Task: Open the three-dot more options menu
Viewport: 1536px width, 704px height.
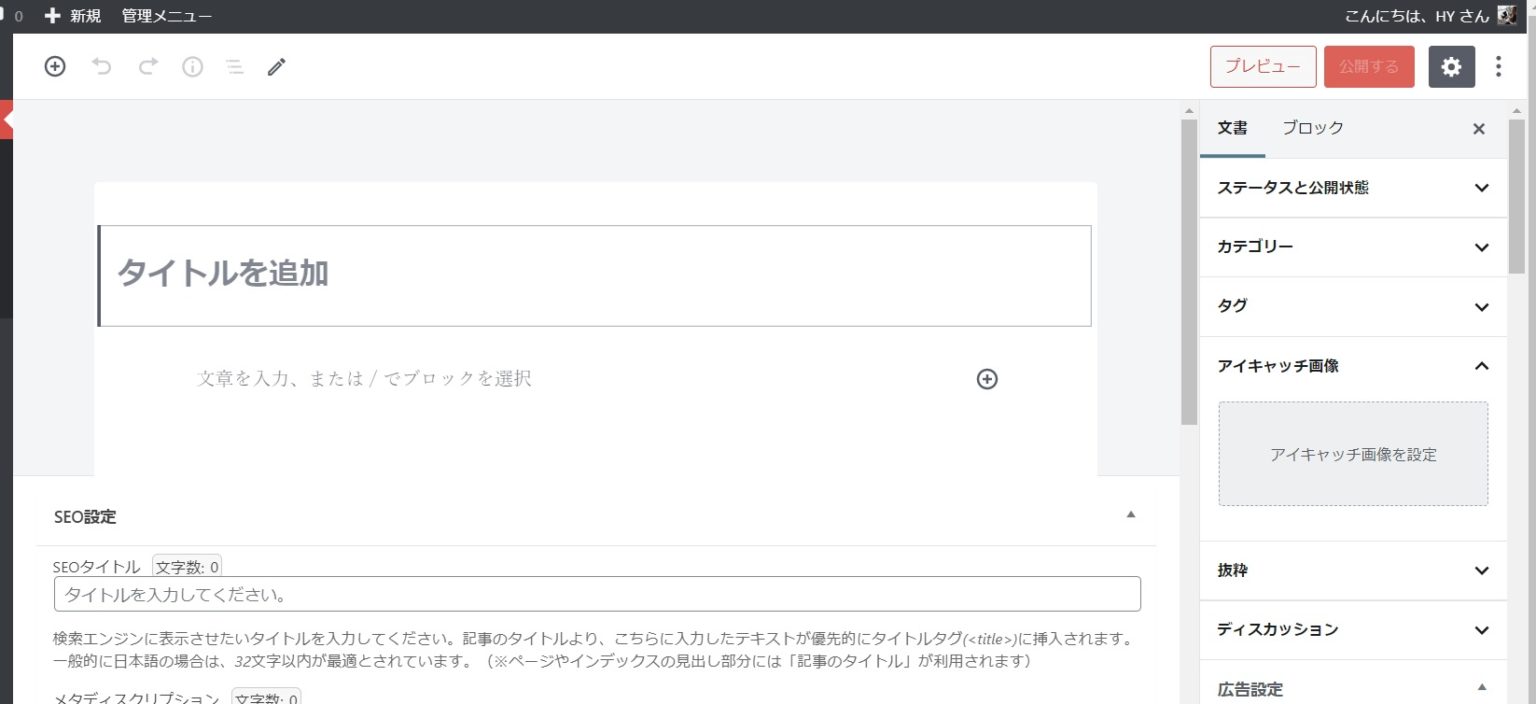Action: pos(1497,67)
